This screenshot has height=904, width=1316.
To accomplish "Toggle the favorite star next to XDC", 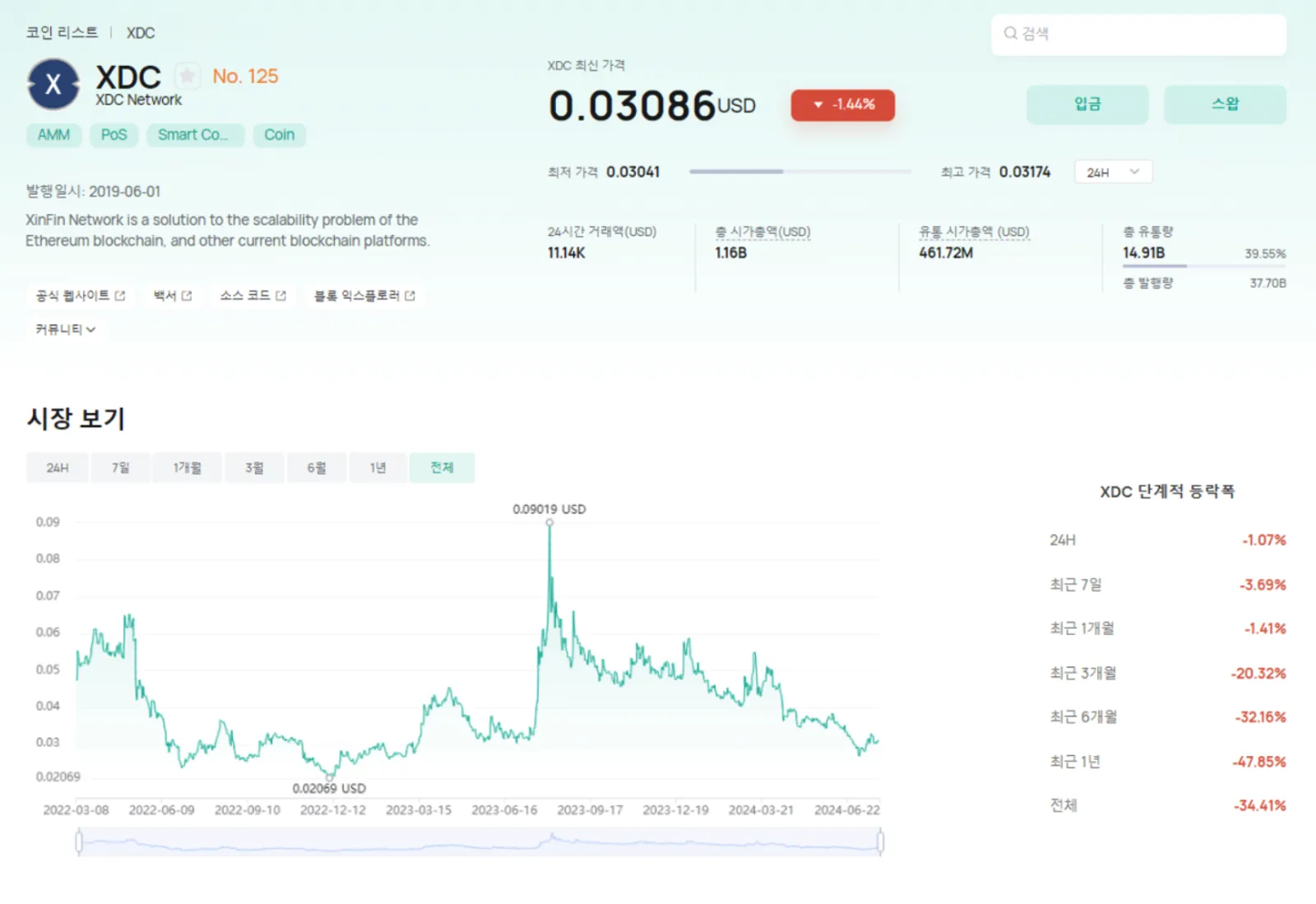I will [x=188, y=76].
